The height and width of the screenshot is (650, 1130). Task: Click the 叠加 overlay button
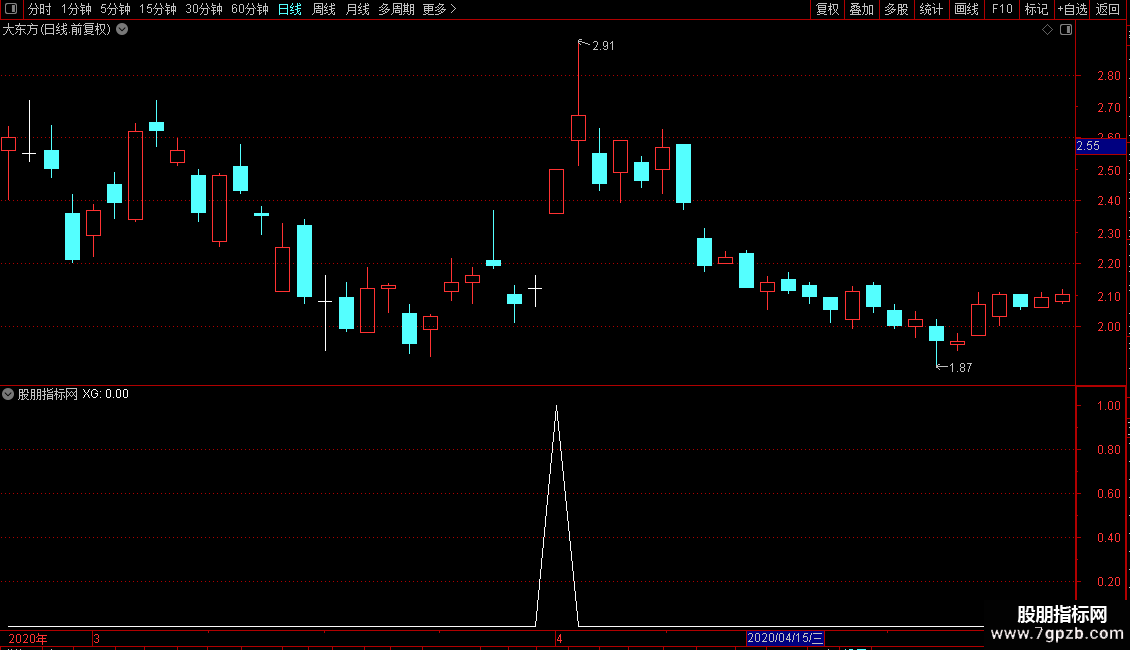pyautogui.click(x=861, y=9)
